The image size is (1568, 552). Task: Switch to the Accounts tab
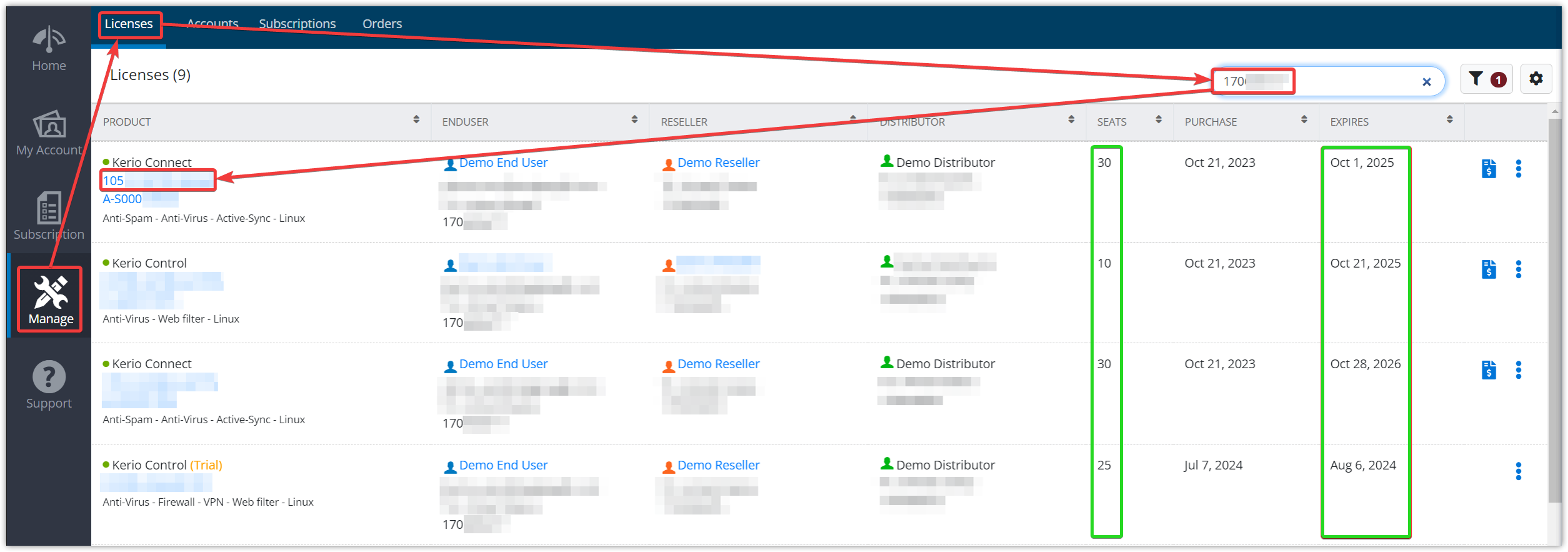(x=212, y=24)
